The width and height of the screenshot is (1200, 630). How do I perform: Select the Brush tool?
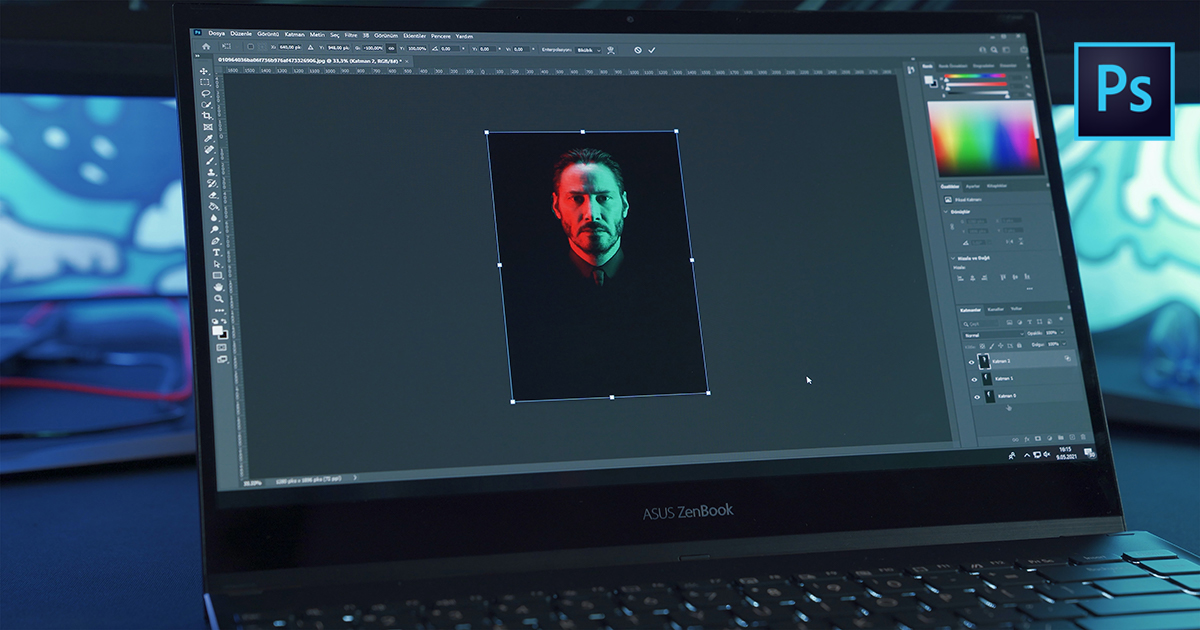click(211, 161)
